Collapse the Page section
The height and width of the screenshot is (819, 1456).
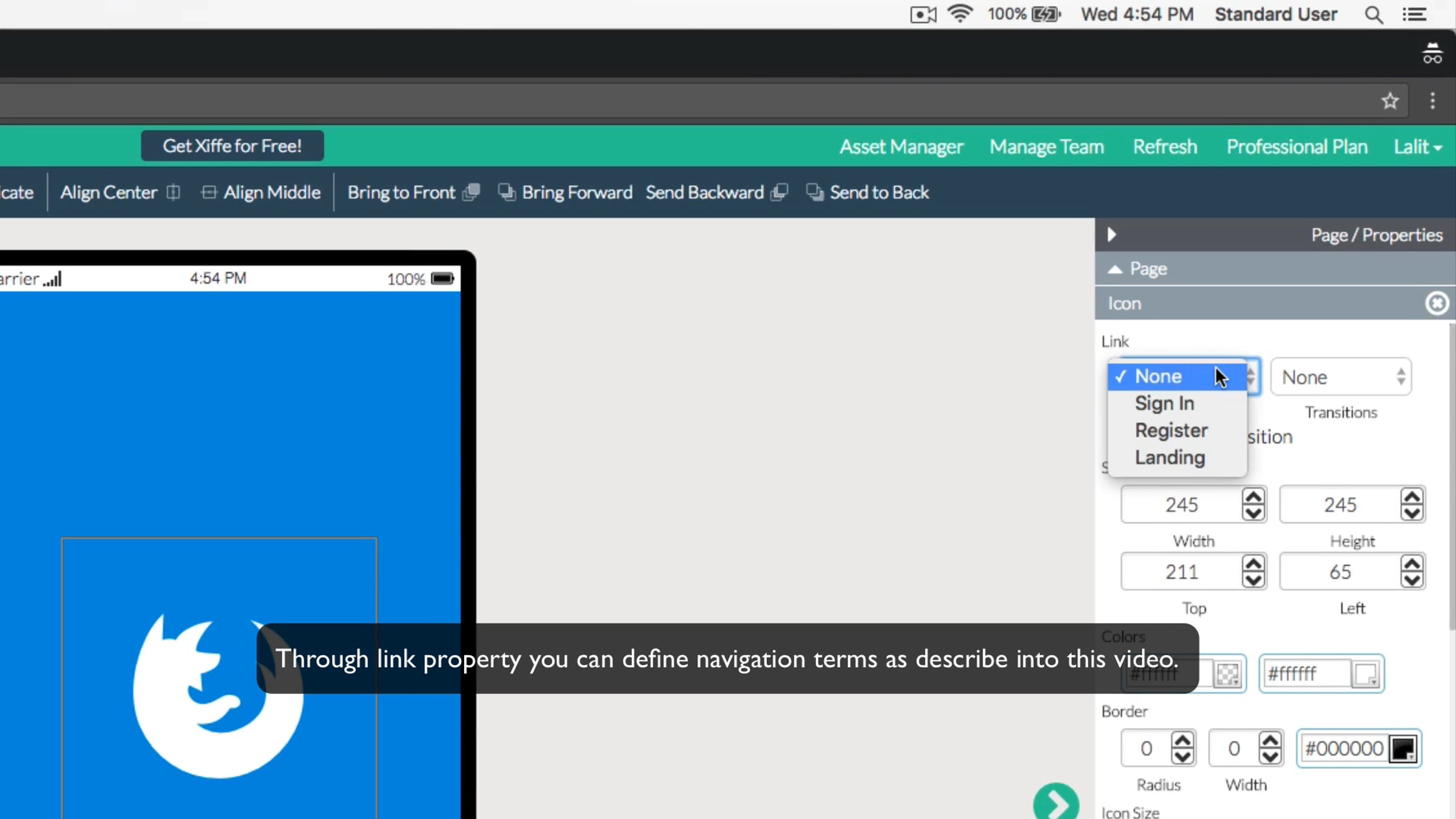(1115, 269)
